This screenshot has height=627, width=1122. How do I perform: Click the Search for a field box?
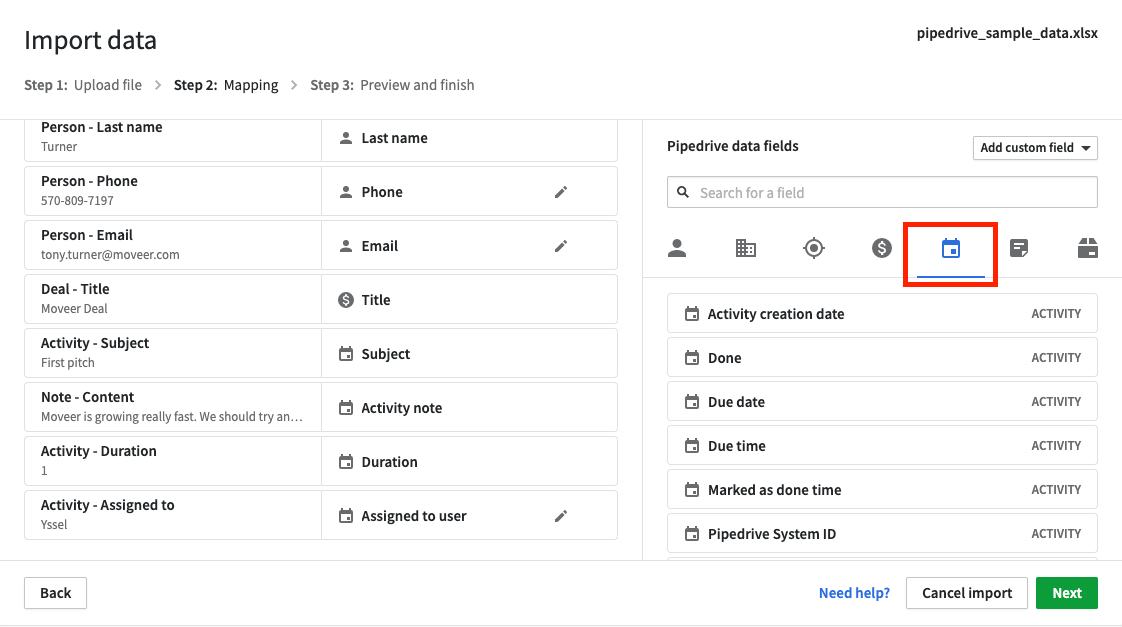coord(882,192)
